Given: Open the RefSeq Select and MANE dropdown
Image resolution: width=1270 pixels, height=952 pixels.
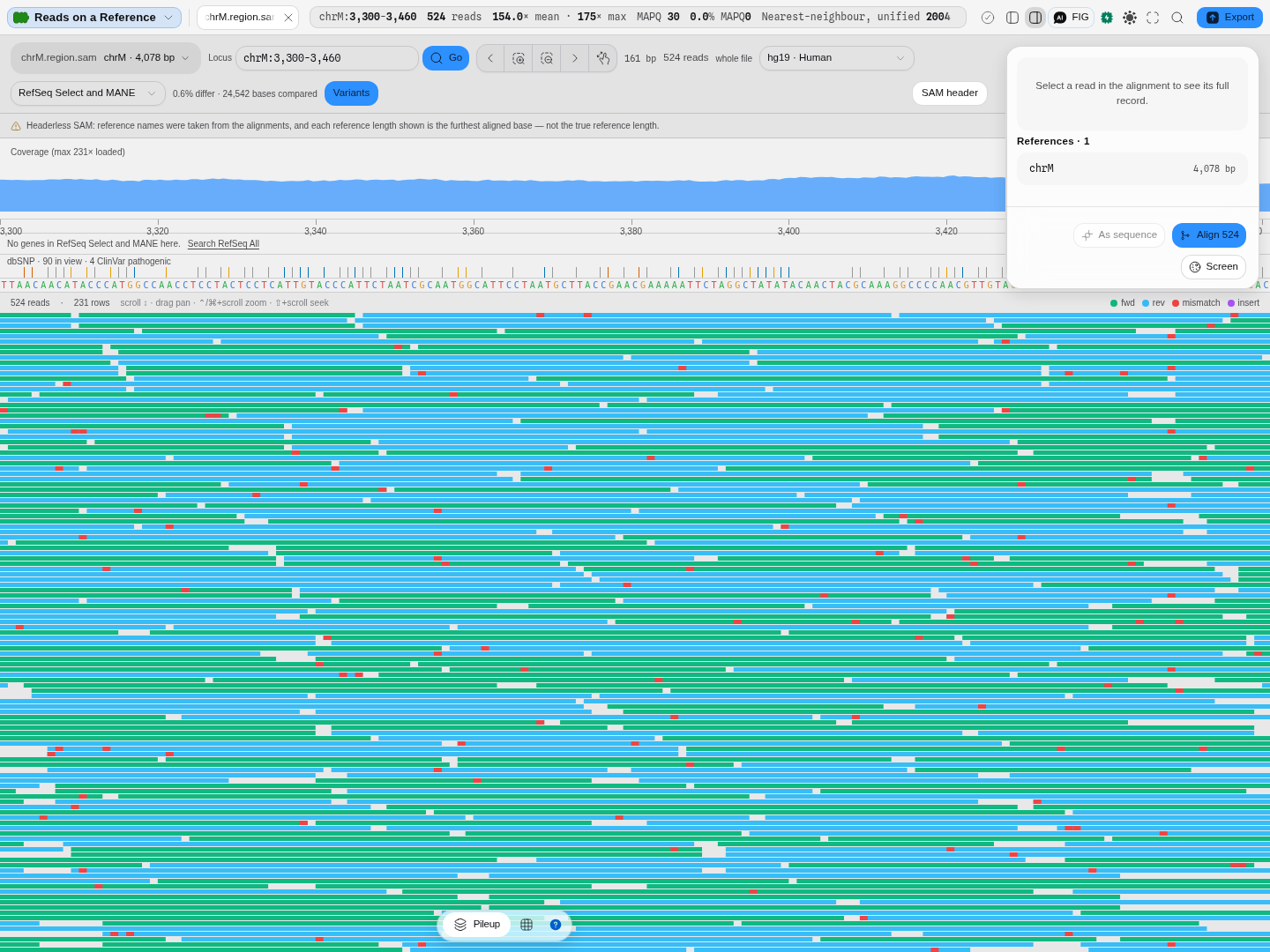Looking at the screenshot, I should click(88, 93).
